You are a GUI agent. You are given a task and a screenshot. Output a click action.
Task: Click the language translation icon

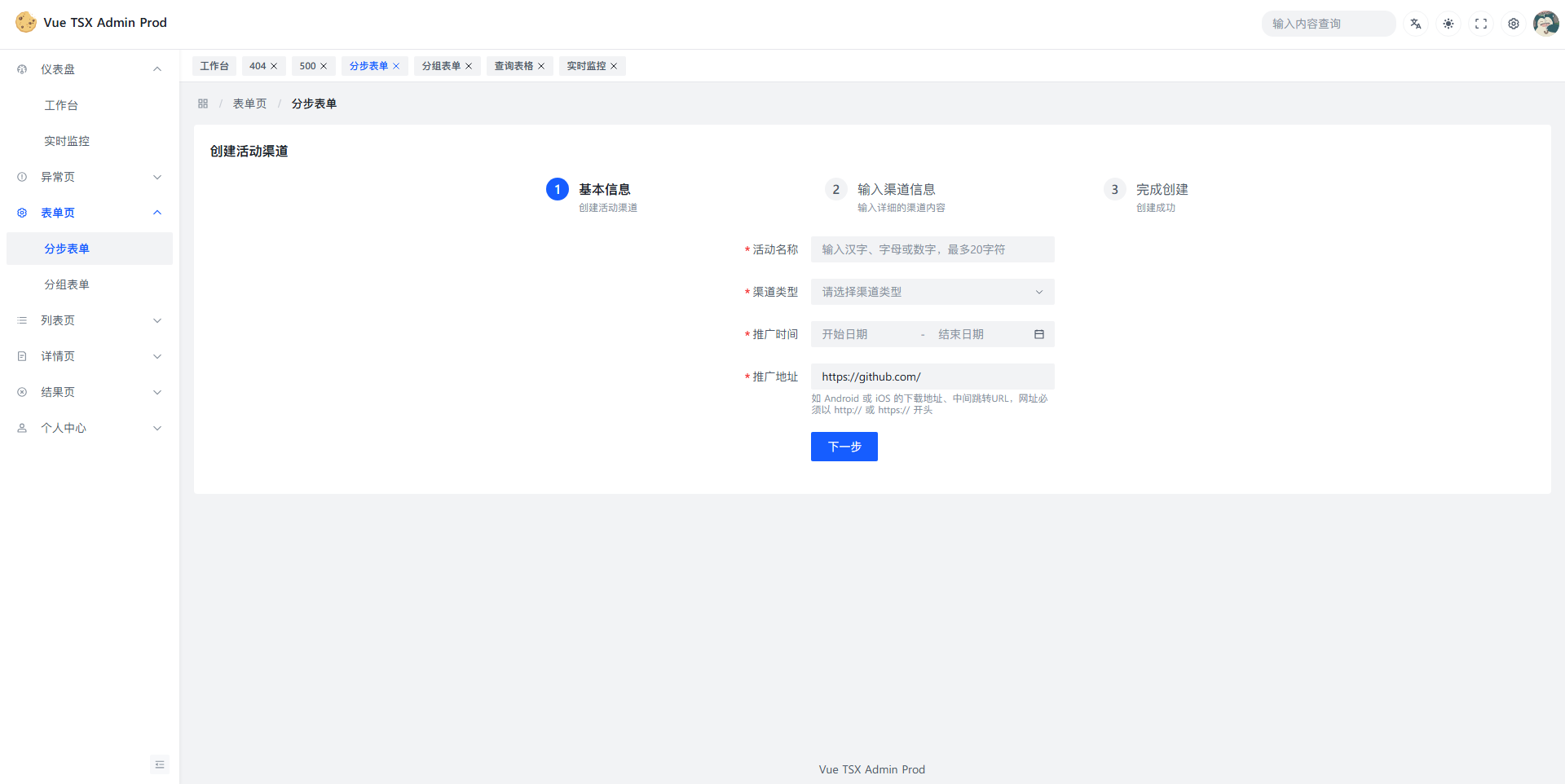click(1416, 24)
